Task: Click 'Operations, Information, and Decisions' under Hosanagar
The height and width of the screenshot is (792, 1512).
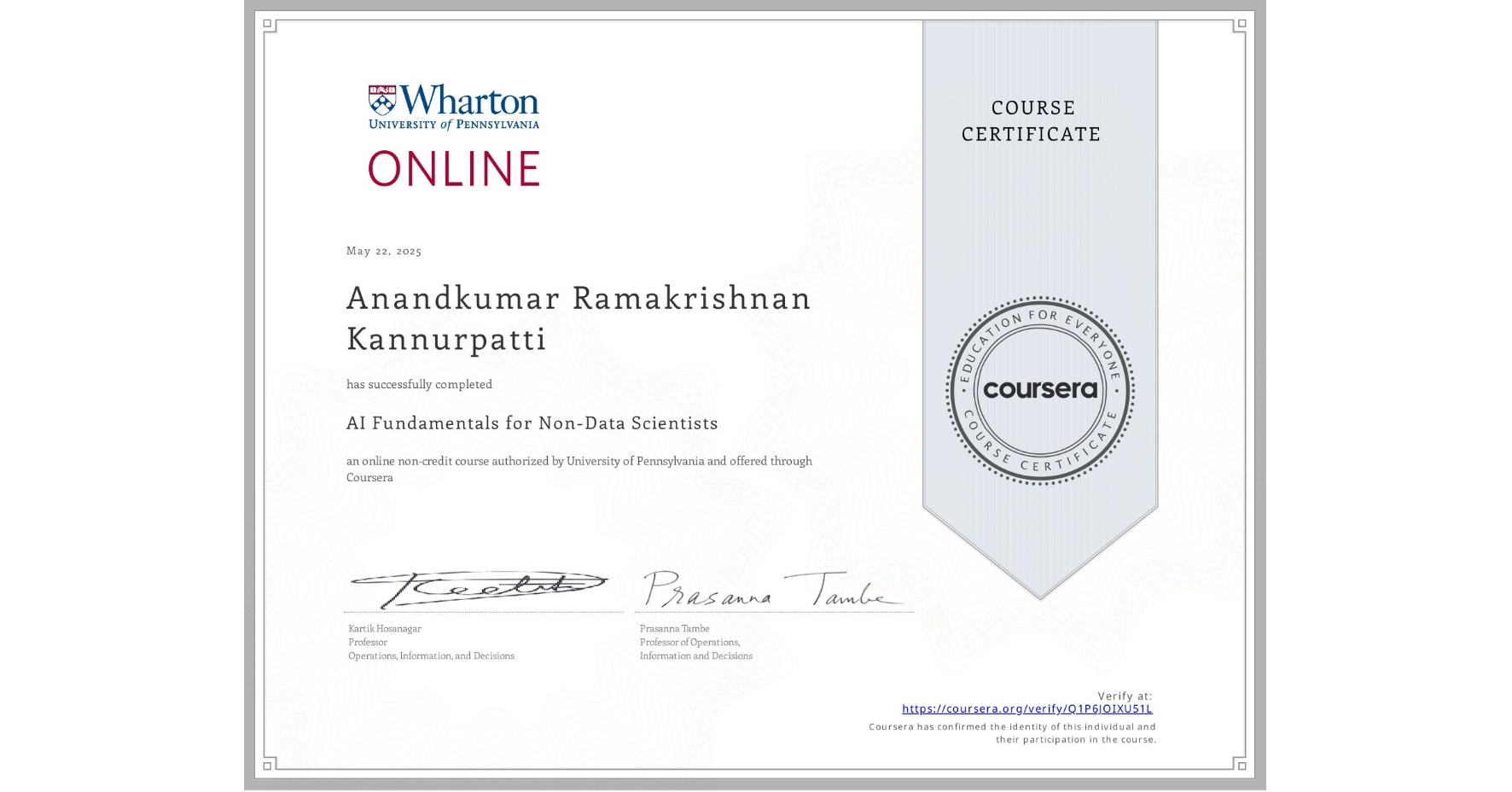Action: click(431, 656)
